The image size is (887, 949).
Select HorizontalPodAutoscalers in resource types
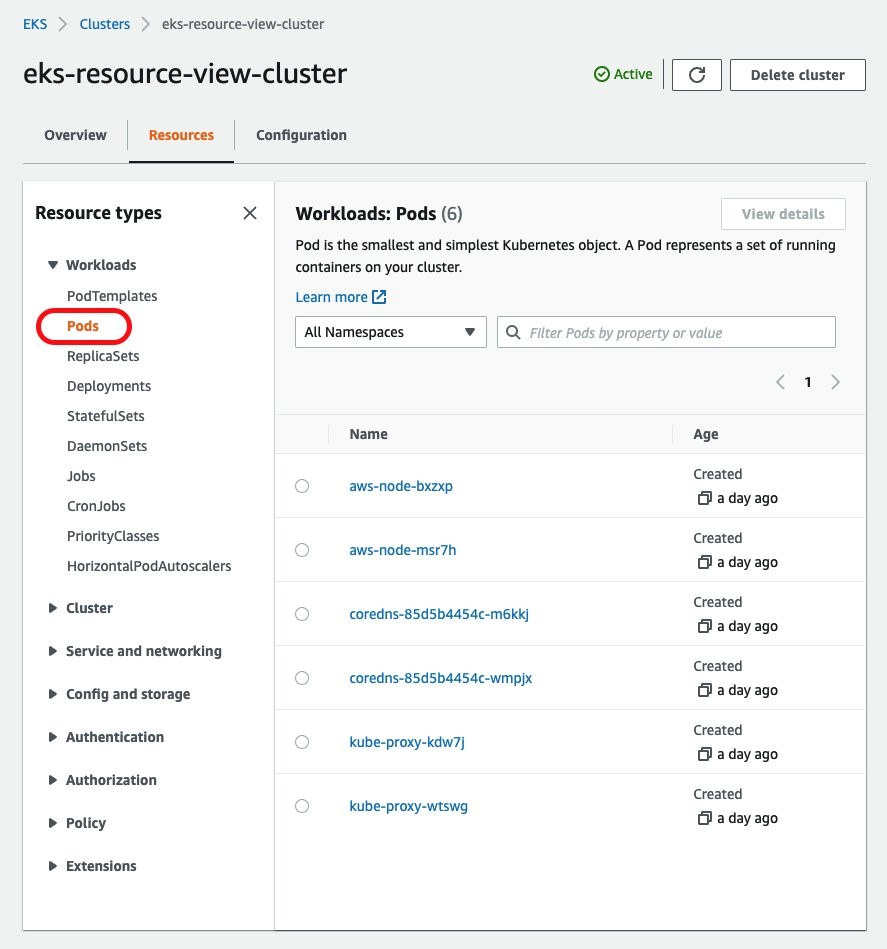point(149,566)
